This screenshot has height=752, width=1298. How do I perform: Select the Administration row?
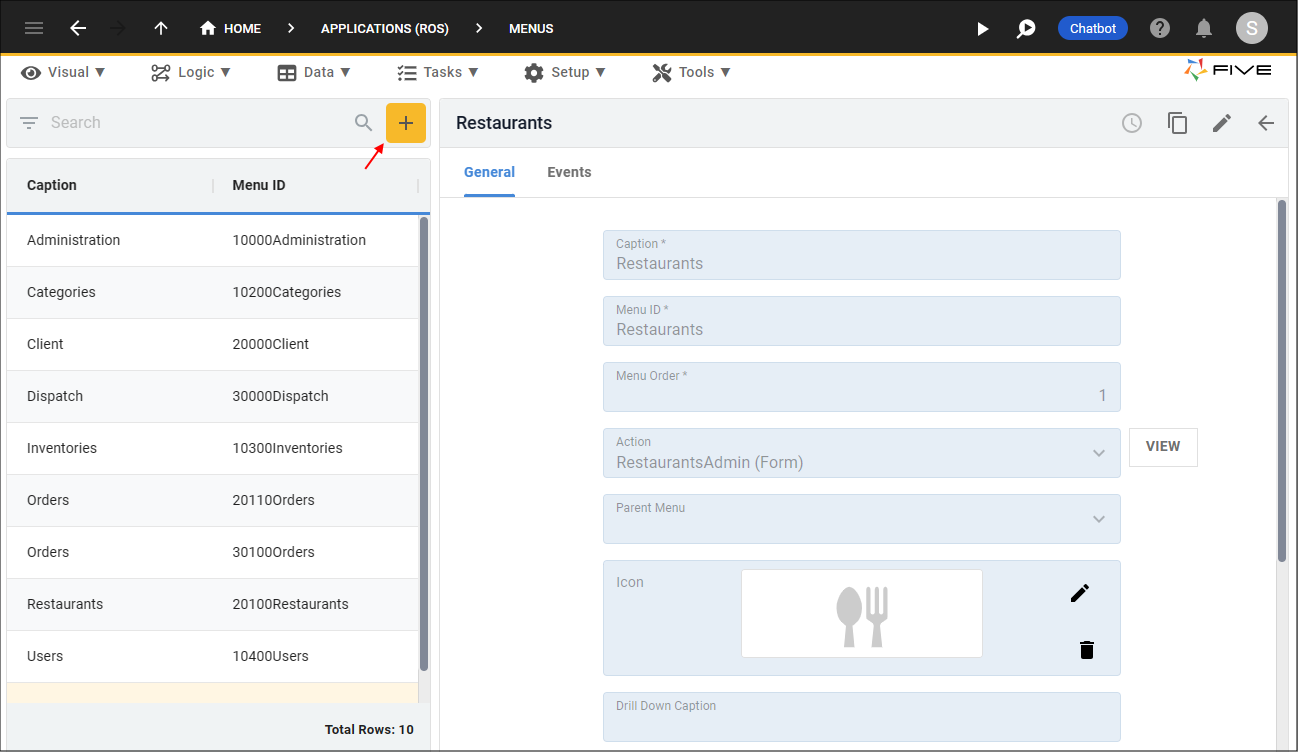(x=212, y=240)
